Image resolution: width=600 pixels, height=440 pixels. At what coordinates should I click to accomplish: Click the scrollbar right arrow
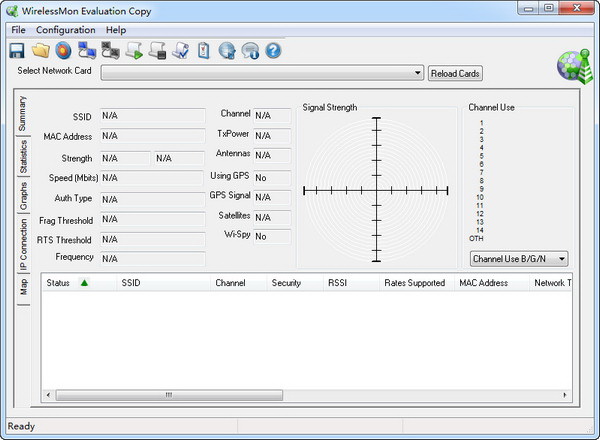(x=565, y=395)
